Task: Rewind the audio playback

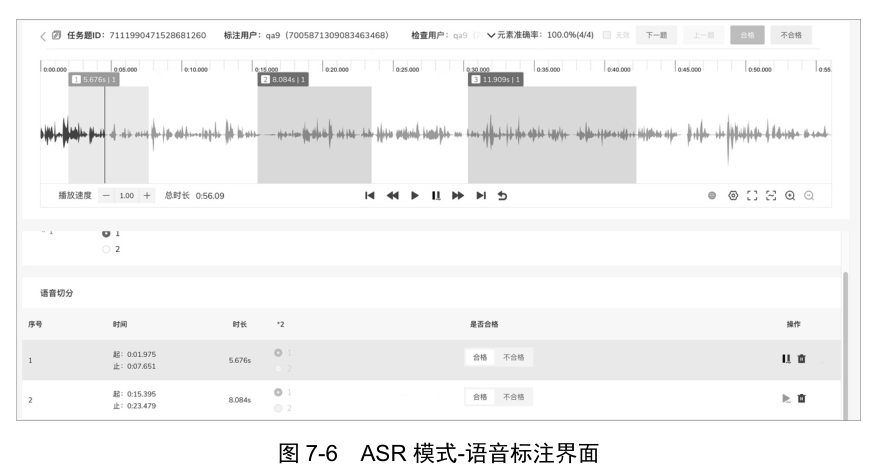Action: [x=393, y=196]
